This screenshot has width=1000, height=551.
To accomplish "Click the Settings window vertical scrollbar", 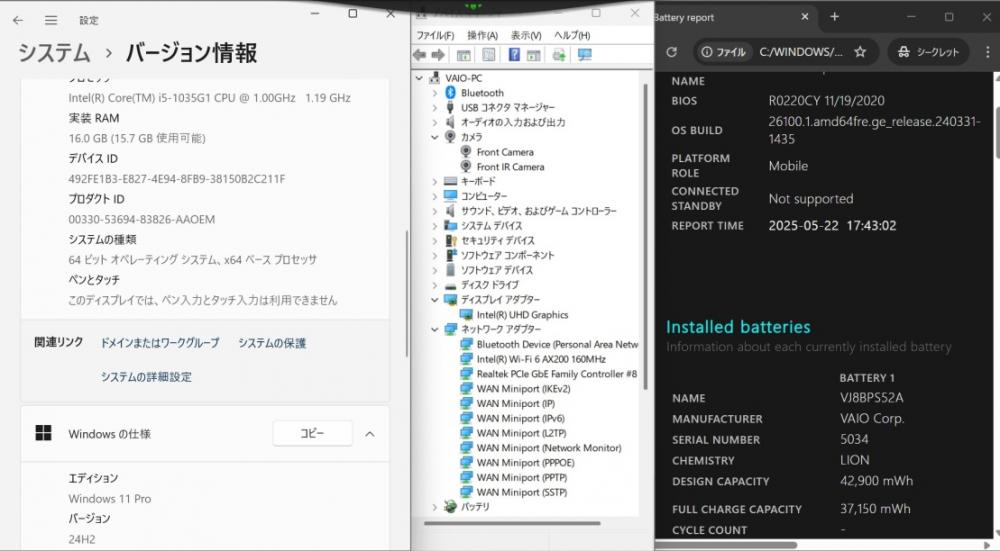I will click(x=407, y=293).
